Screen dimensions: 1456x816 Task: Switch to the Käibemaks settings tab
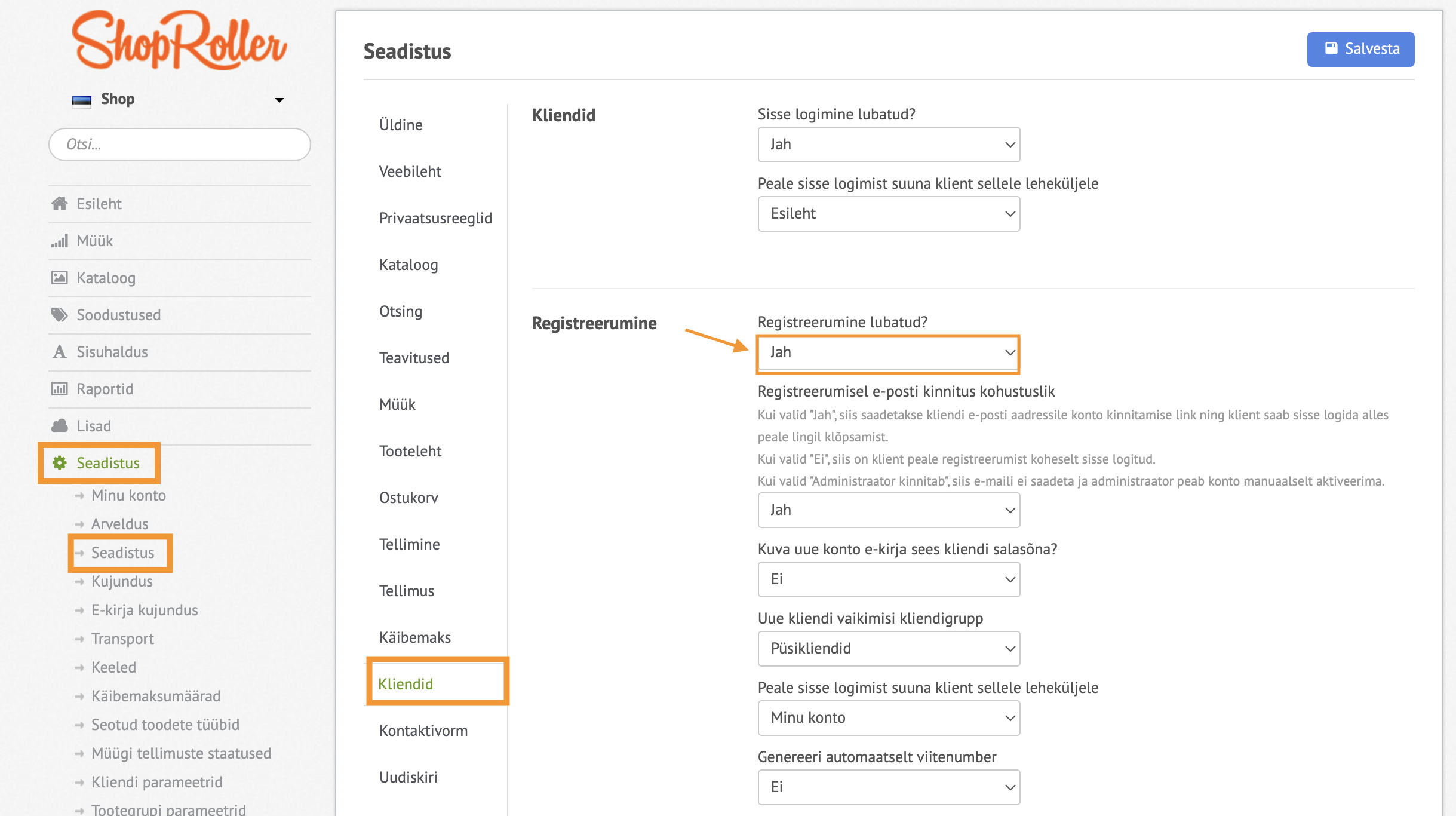[x=415, y=637]
